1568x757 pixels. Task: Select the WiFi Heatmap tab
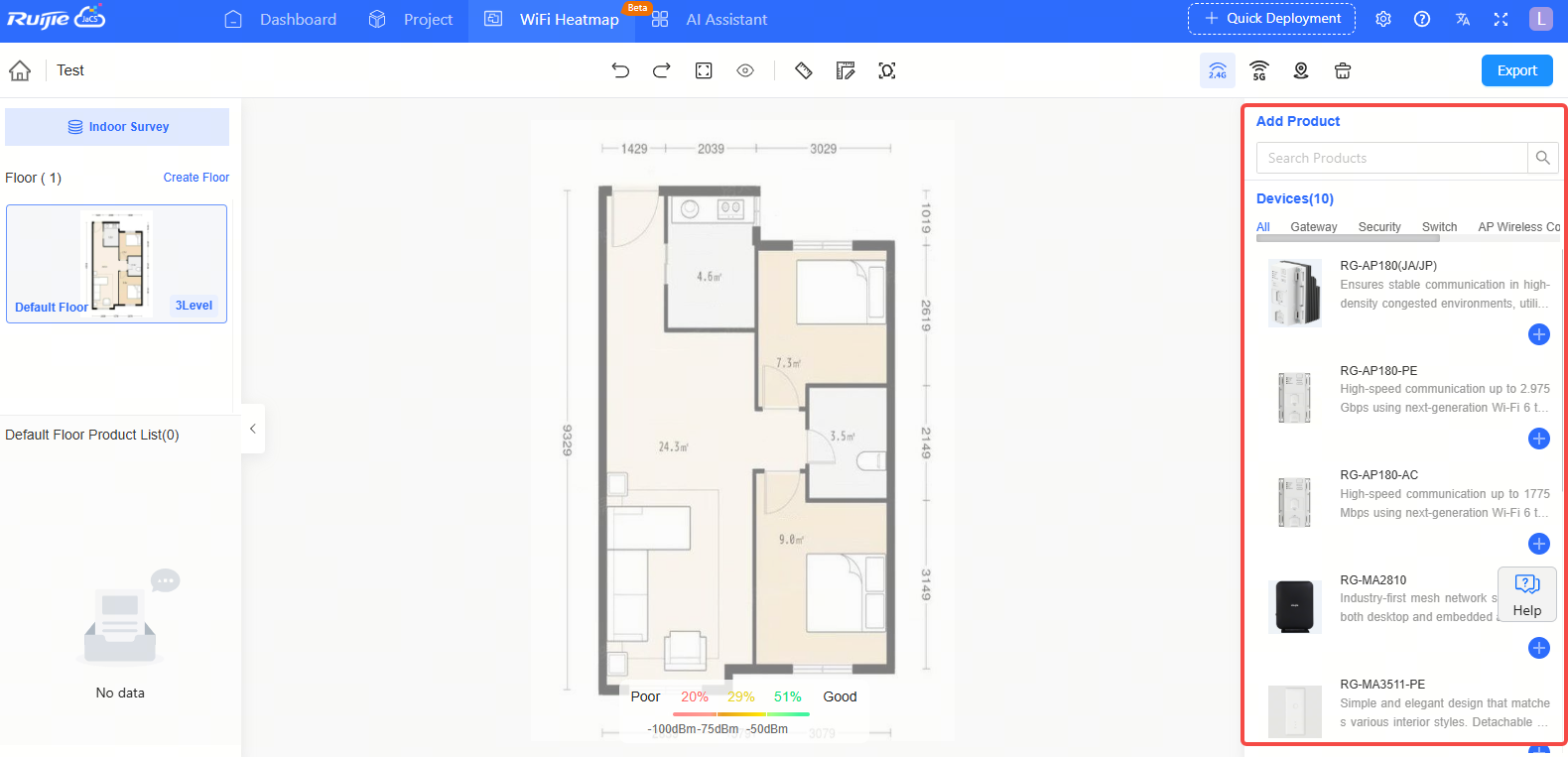point(552,19)
